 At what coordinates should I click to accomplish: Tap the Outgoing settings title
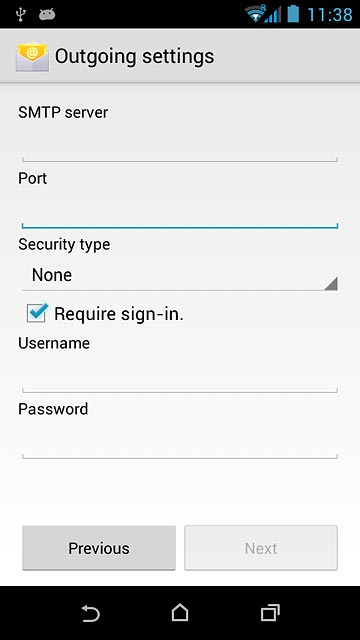[x=134, y=57]
